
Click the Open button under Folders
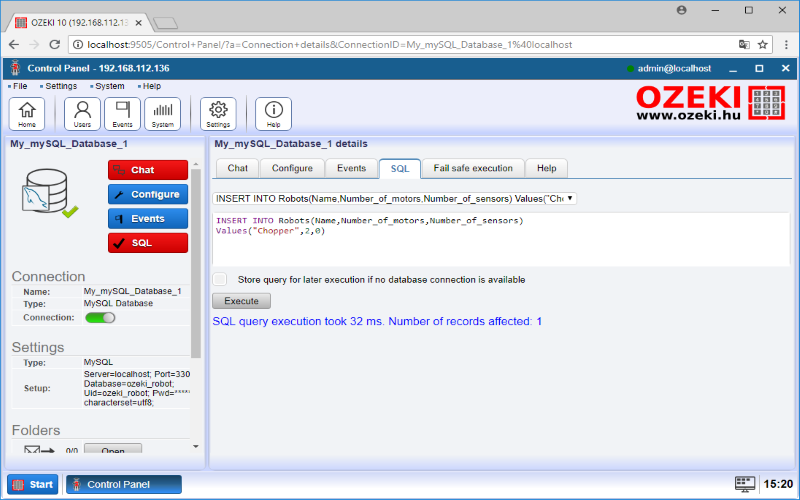113,449
